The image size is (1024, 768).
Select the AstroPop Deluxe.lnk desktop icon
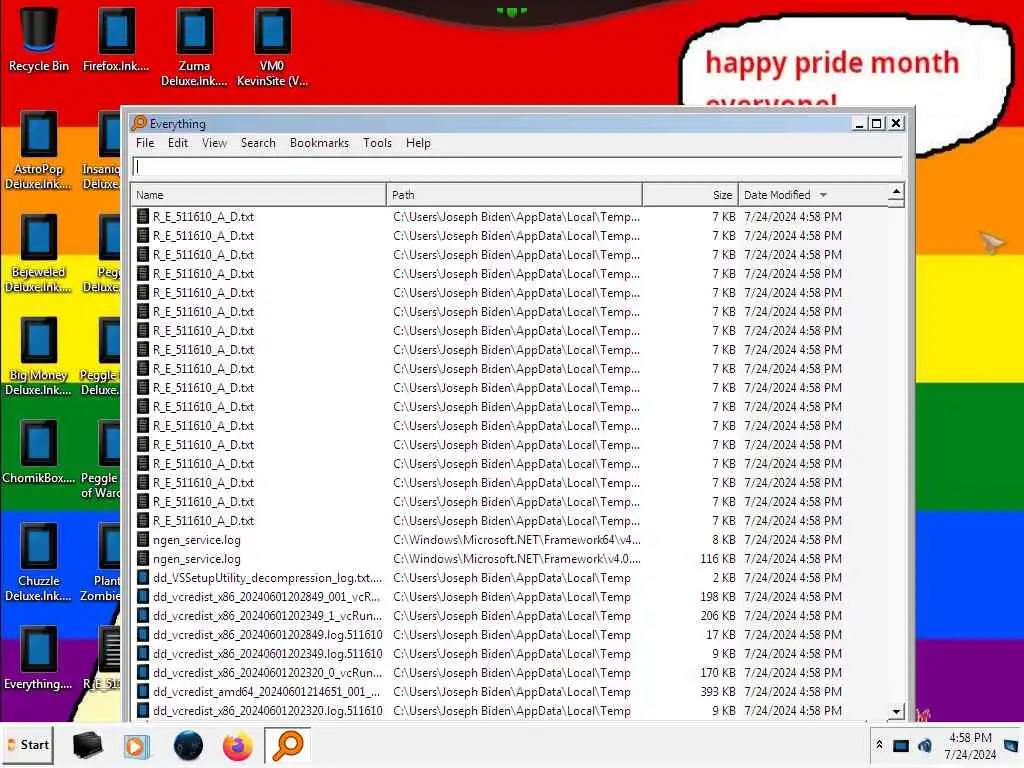coord(39,150)
